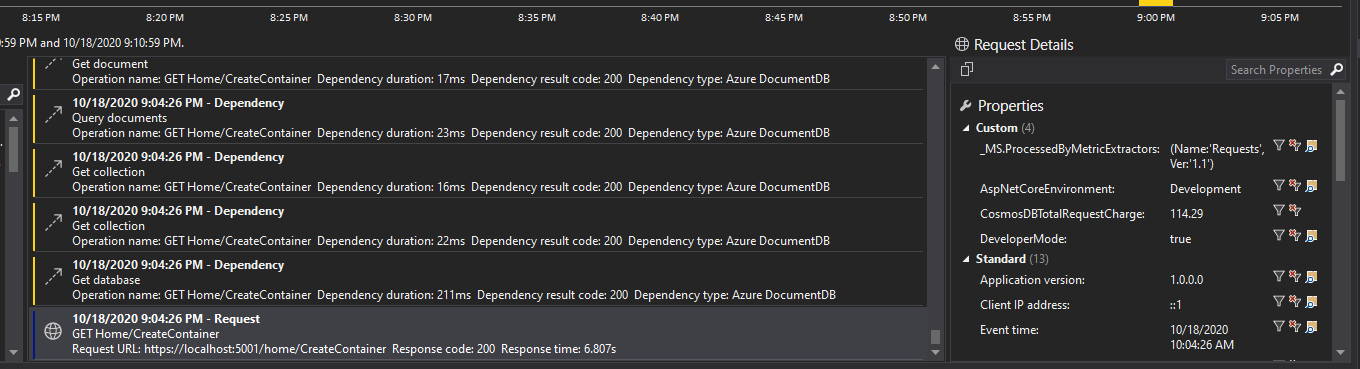Image resolution: width=1360 pixels, height=369 pixels.
Task: Select the Query documents dependency event
Action: tap(479, 118)
